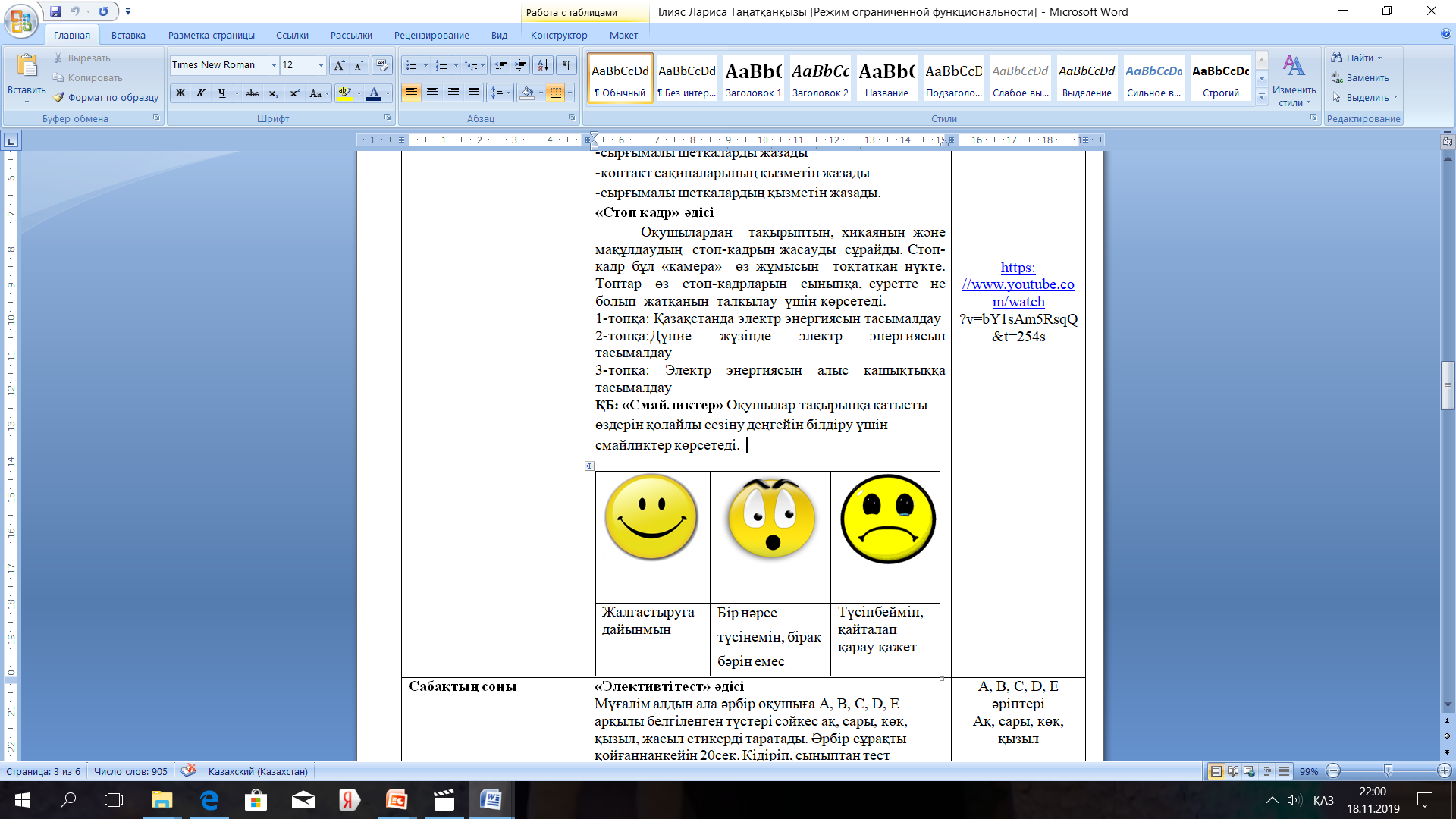Image resolution: width=1456 pixels, height=819 pixels.
Task: Switch to the Вставка tab
Action: [x=128, y=35]
